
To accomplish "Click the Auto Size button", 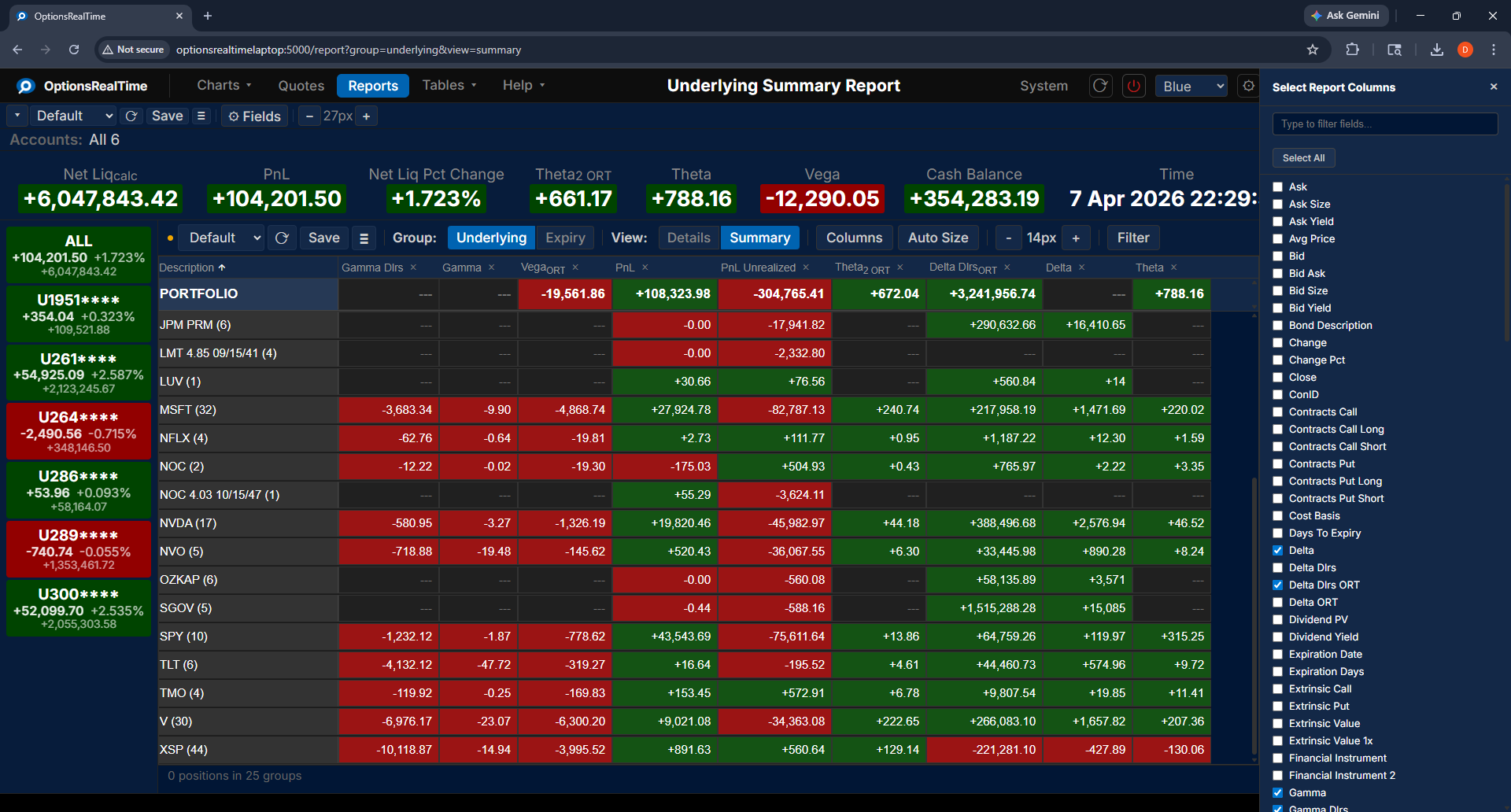I will point(938,238).
